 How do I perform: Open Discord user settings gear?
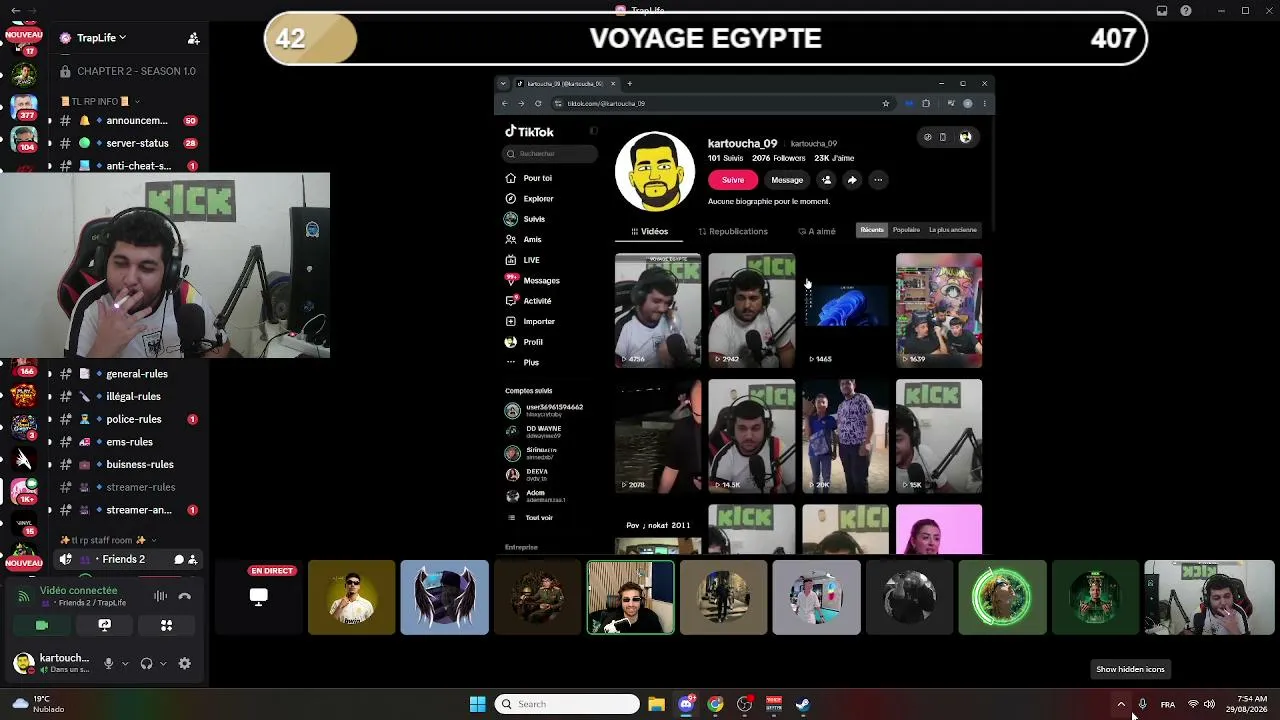[184, 663]
